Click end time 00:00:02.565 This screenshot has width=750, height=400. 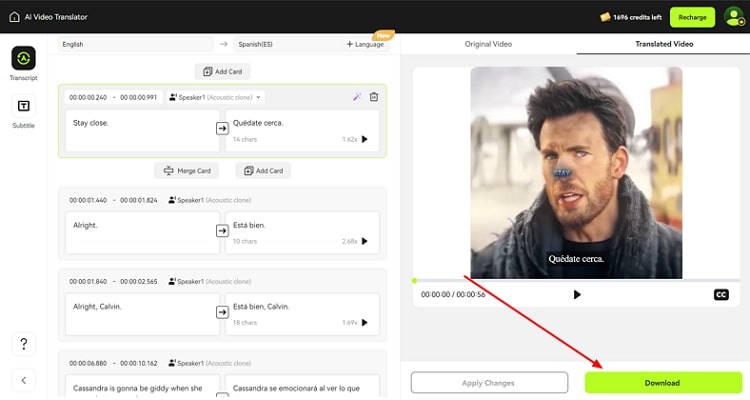[x=138, y=281]
